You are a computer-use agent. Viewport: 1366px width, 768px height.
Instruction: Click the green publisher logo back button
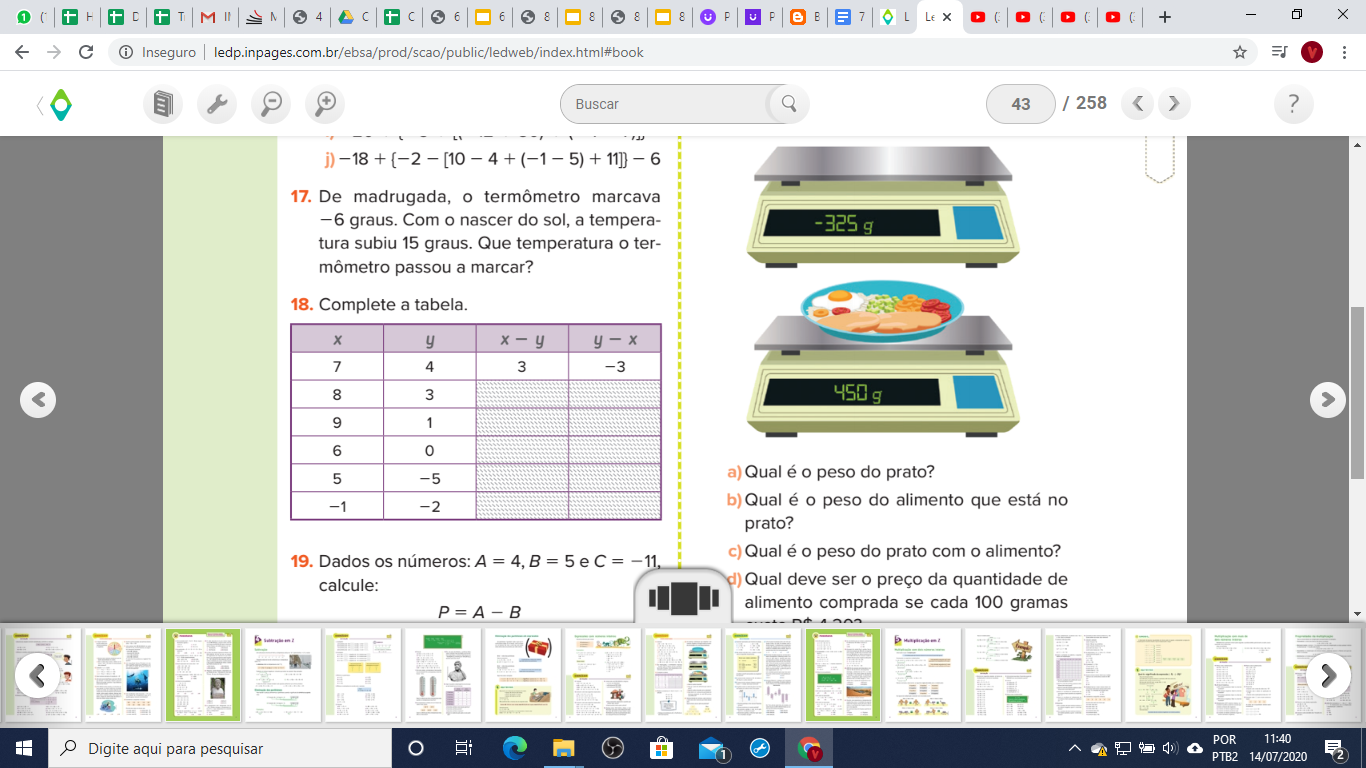click(x=55, y=104)
